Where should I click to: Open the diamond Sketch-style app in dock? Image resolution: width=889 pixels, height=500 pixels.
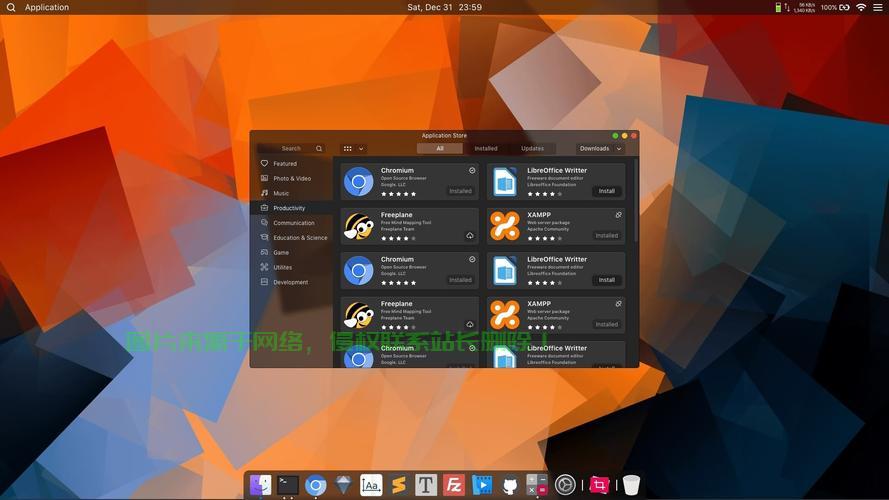pyautogui.click(x=343, y=485)
